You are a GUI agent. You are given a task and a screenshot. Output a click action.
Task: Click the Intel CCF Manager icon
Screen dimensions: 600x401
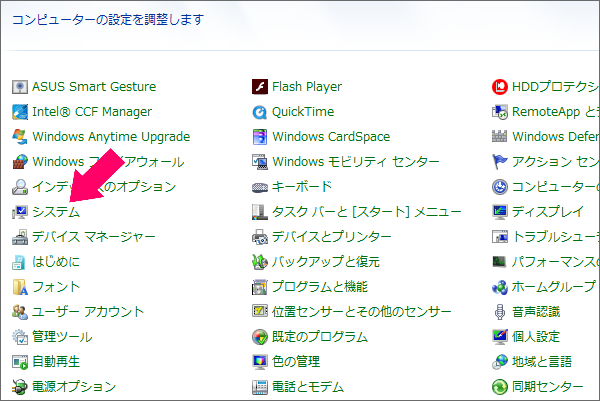(20, 112)
